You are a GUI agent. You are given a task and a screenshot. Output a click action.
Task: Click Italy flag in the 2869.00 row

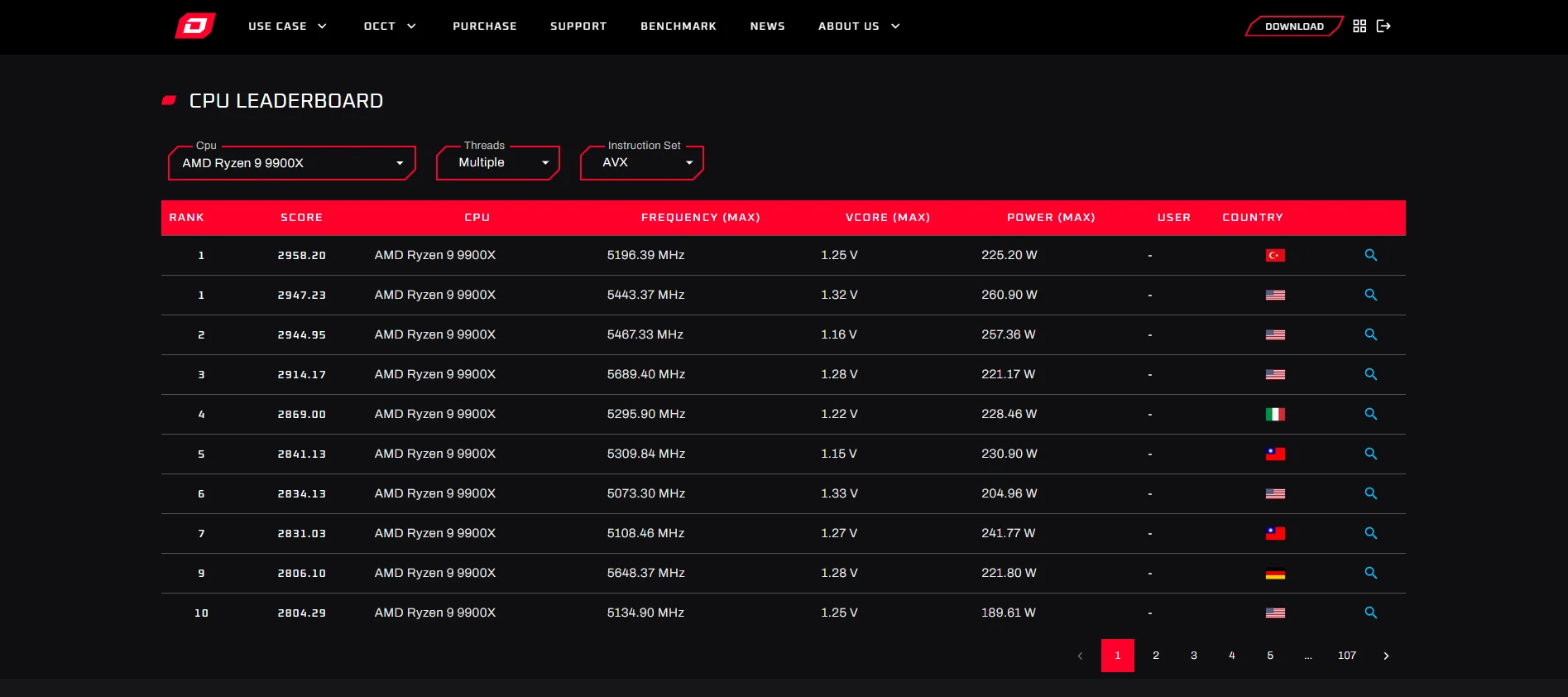1275,415
